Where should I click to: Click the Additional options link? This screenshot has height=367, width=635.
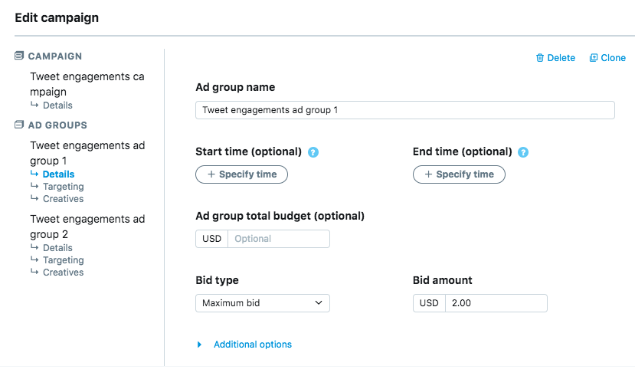(253, 345)
